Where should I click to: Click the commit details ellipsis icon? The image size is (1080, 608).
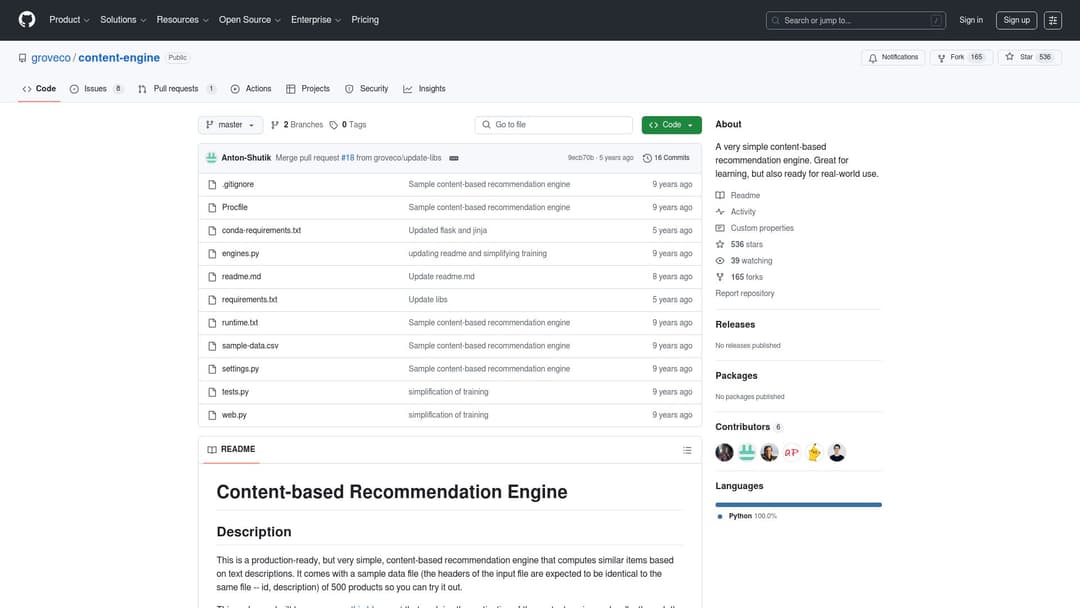(x=454, y=158)
